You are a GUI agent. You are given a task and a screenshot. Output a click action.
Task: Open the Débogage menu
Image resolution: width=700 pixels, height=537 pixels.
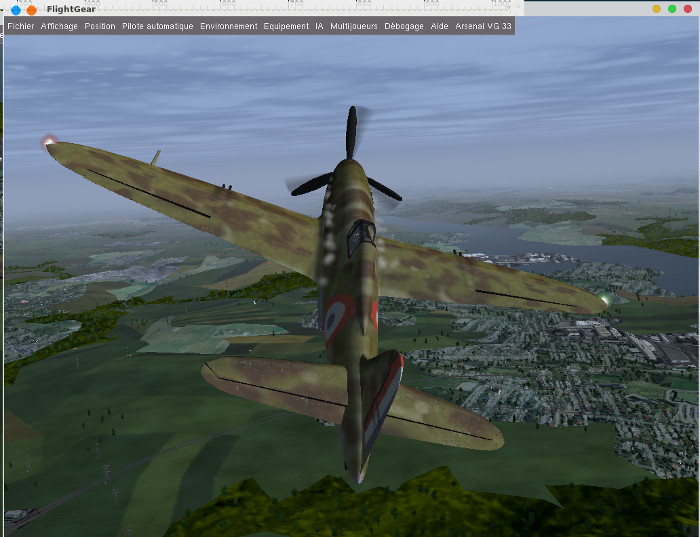[404, 26]
